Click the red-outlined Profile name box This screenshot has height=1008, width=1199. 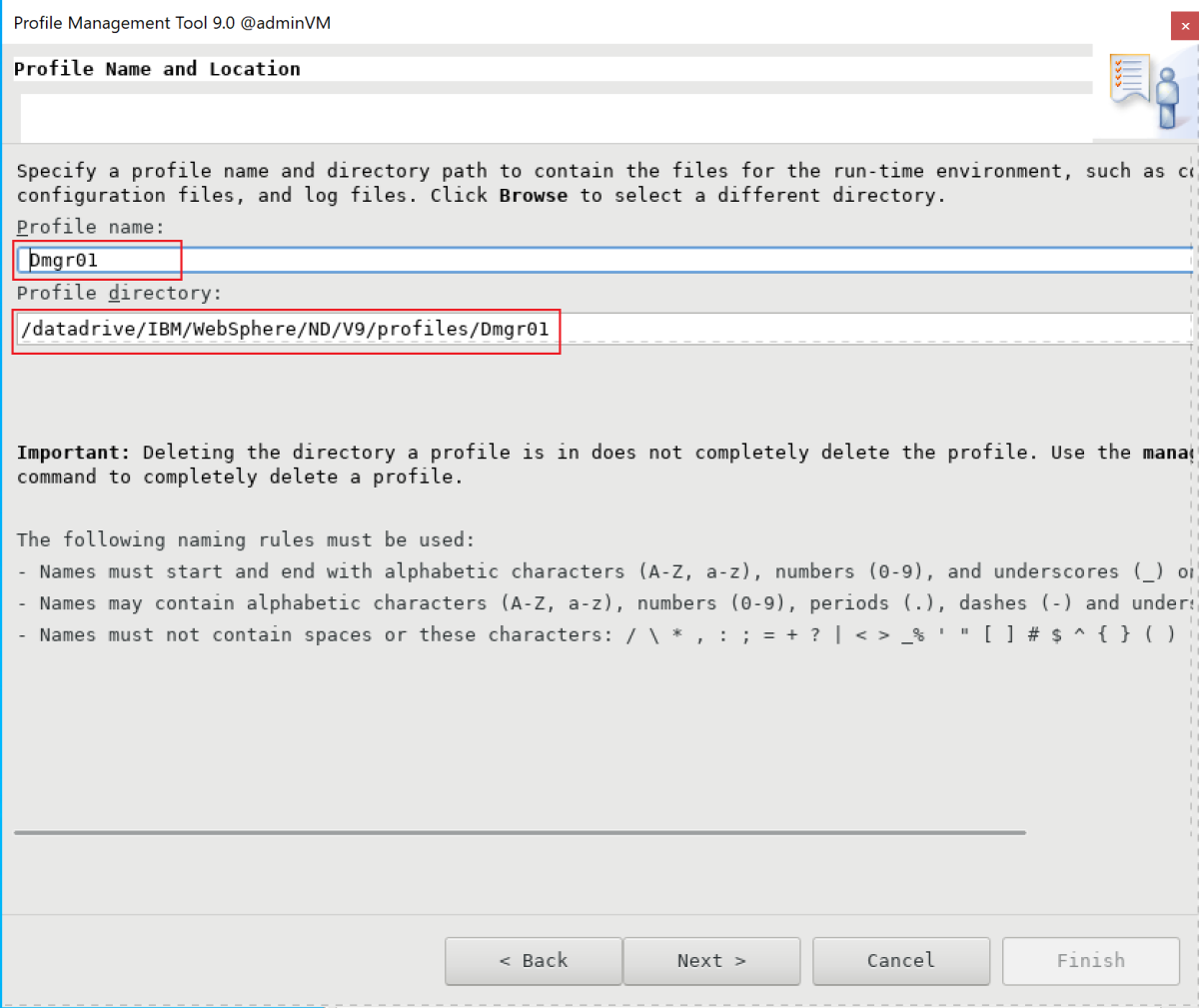[98, 260]
